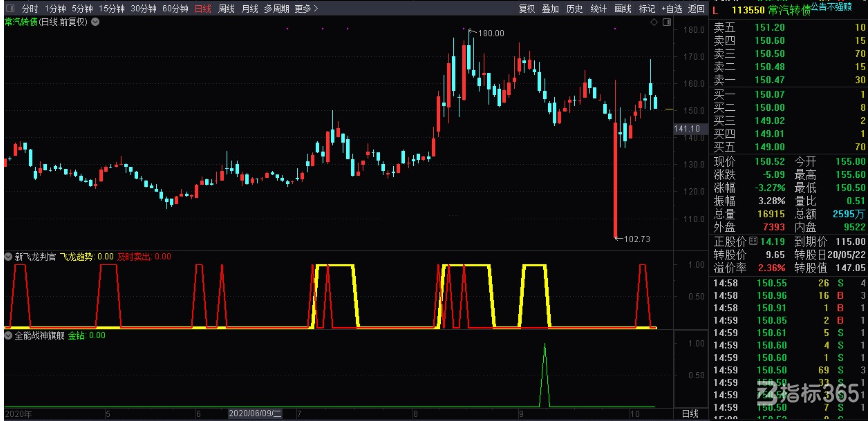Click the 返回 back button

point(695,8)
